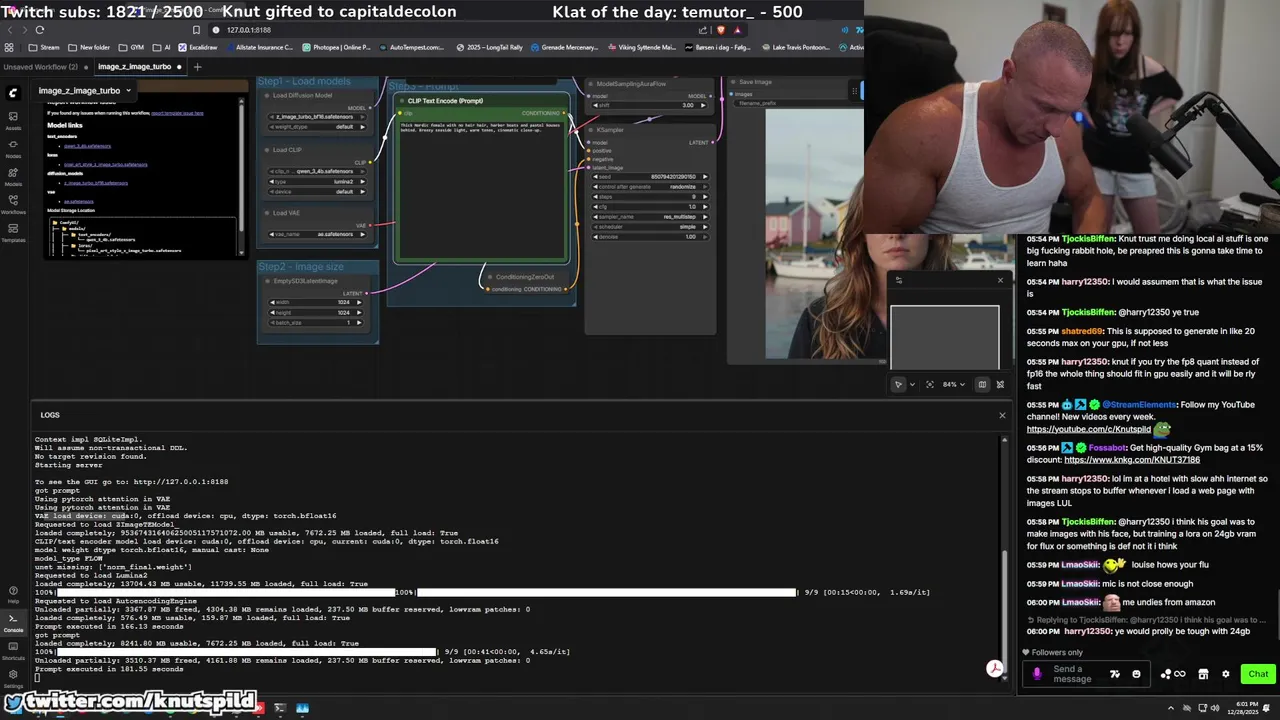Collapse the ConditioningZeroOut node dot

490,277
